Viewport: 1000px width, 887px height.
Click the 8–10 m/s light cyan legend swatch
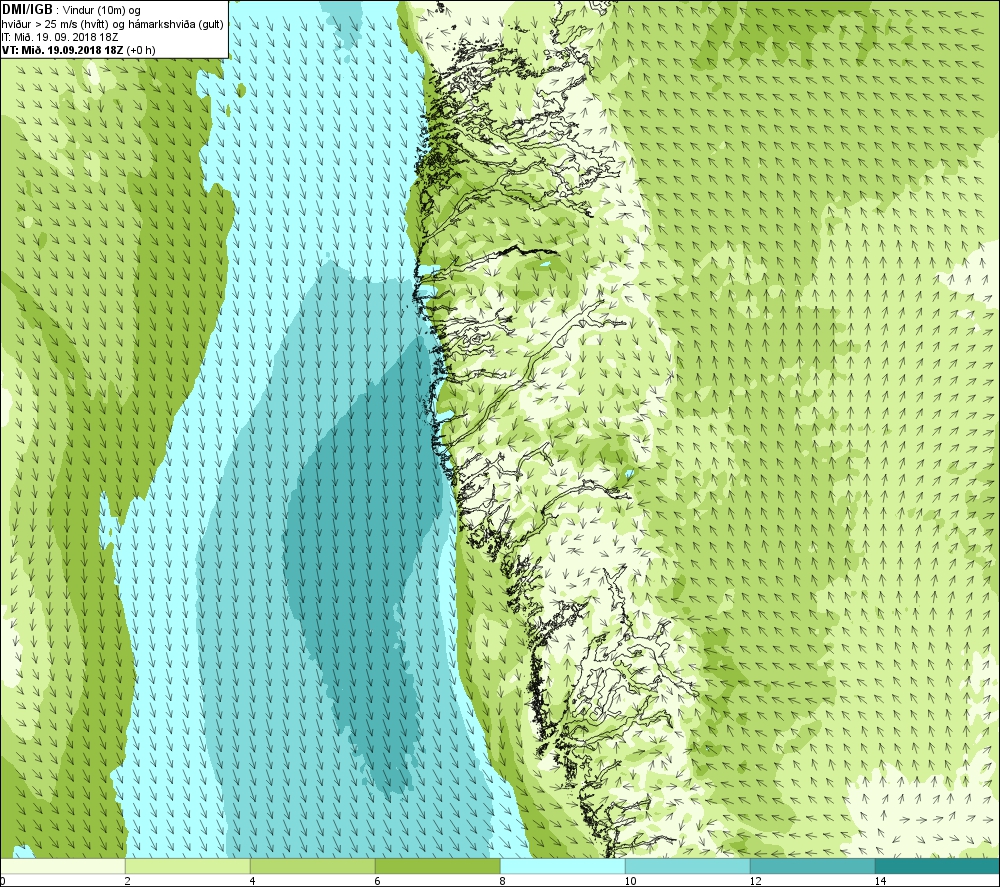pyautogui.click(x=562, y=867)
